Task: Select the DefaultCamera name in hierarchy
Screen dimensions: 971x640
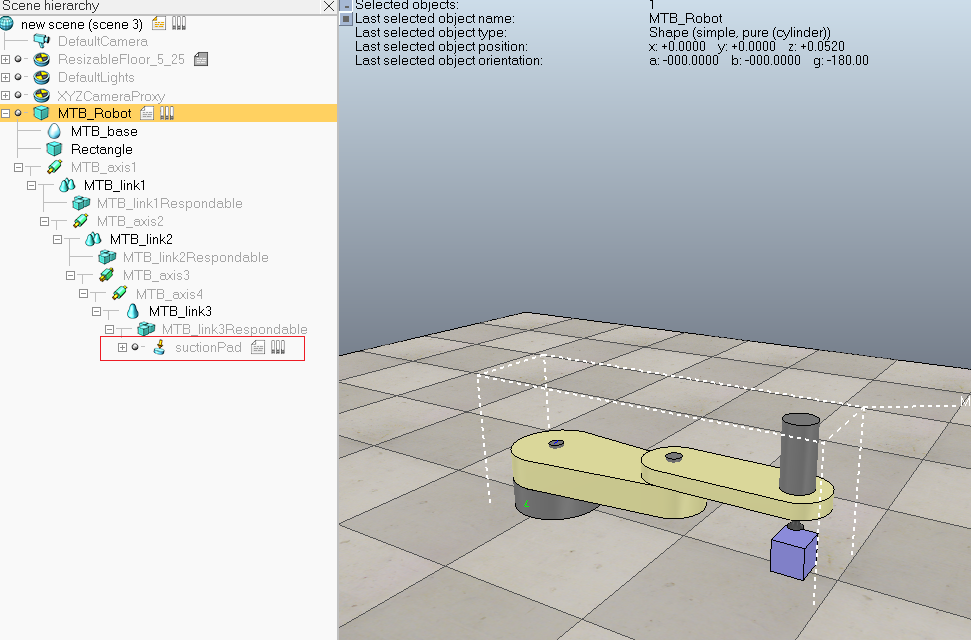Action: 103,42
